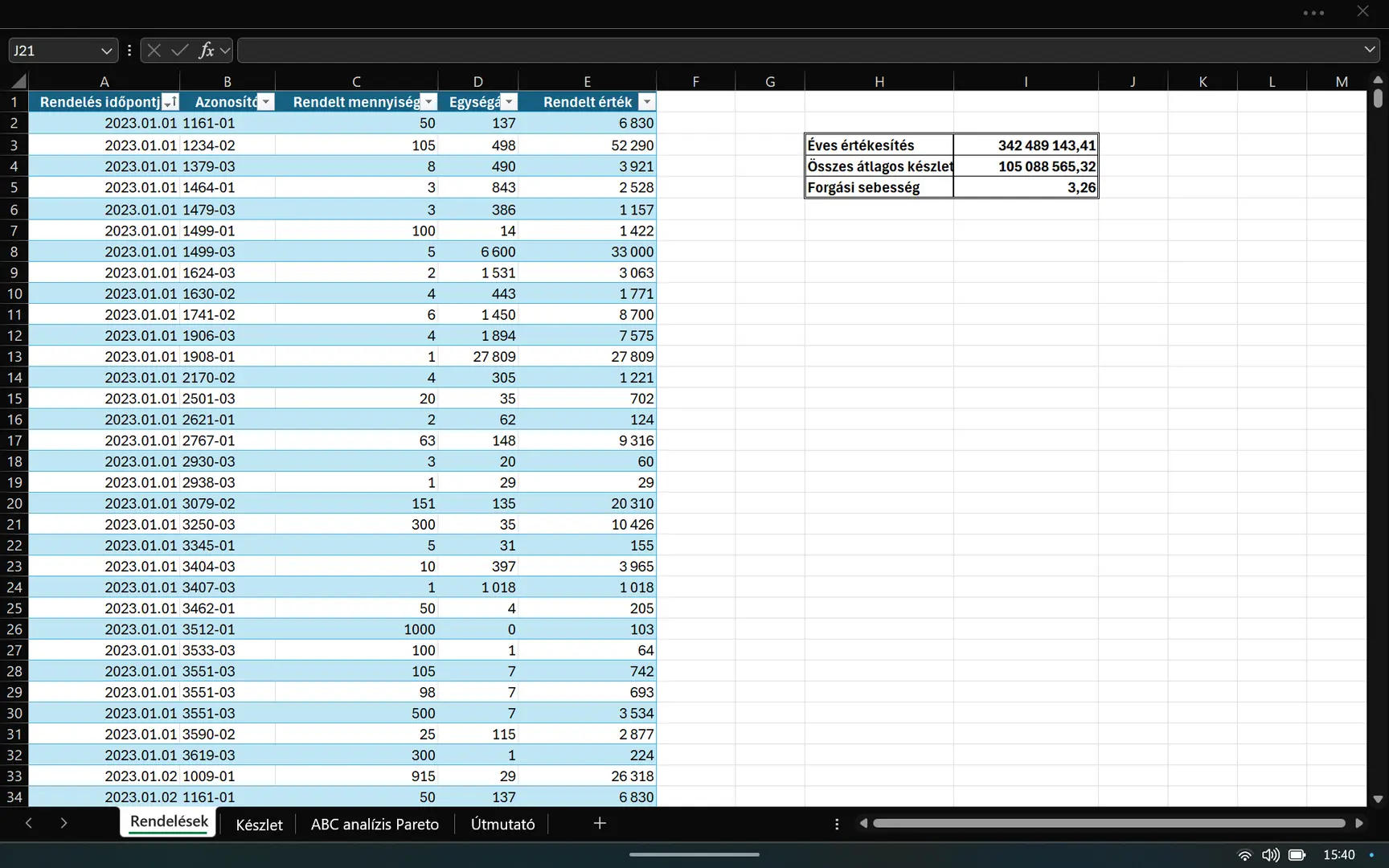
Task: Click the Wi-Fi icon in system tray
Action: (1244, 855)
